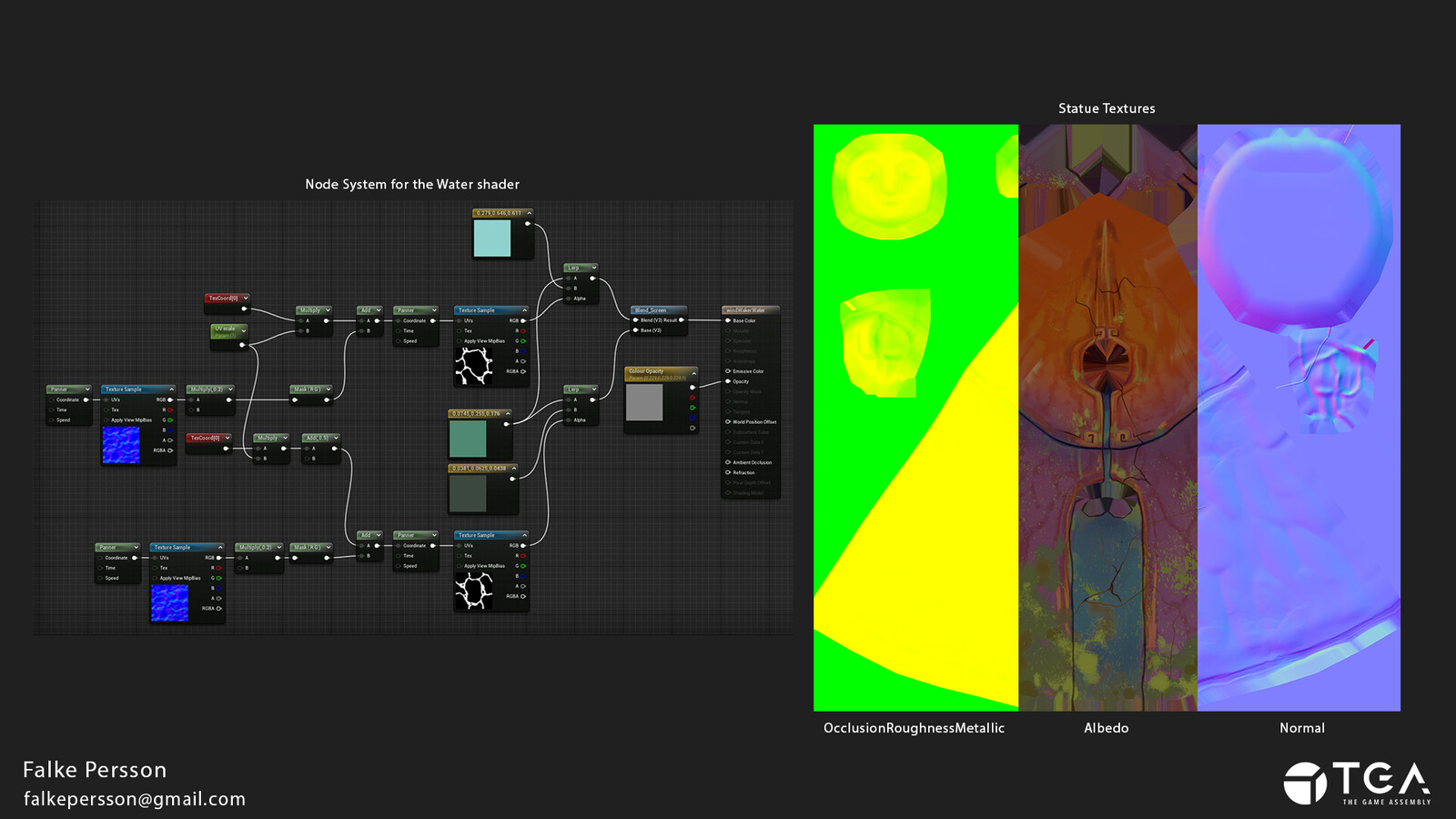Image resolution: width=1456 pixels, height=819 pixels.
Task: Open the OcclusionRoughnessMetallic statue texture
Action: tap(915, 418)
